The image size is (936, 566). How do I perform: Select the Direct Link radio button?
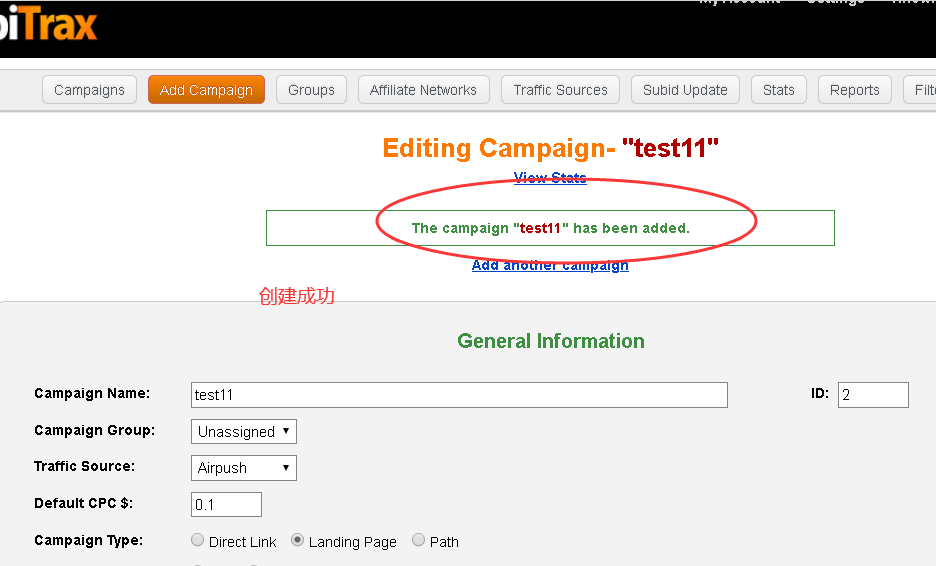[197, 540]
